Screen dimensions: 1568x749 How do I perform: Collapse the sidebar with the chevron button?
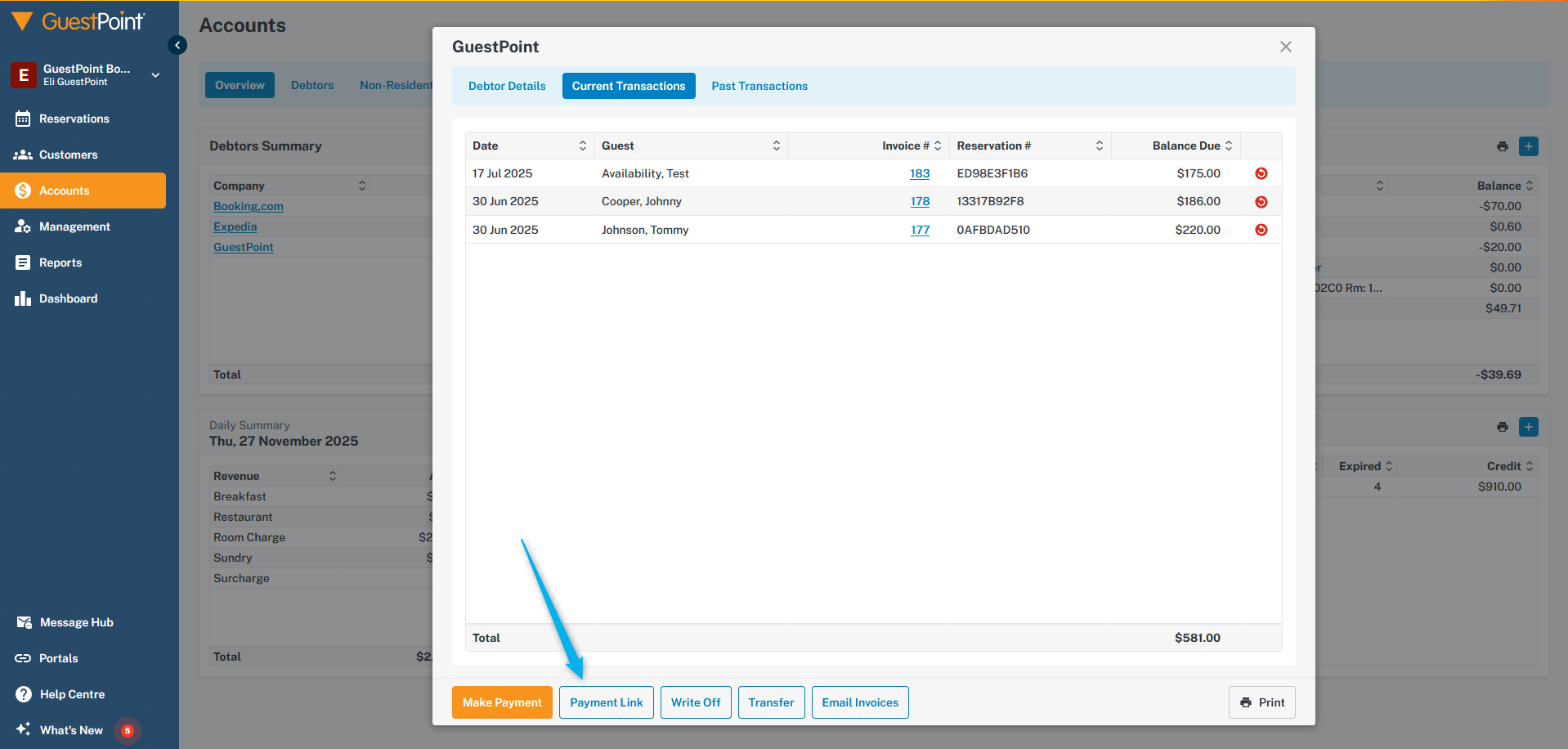(x=177, y=46)
